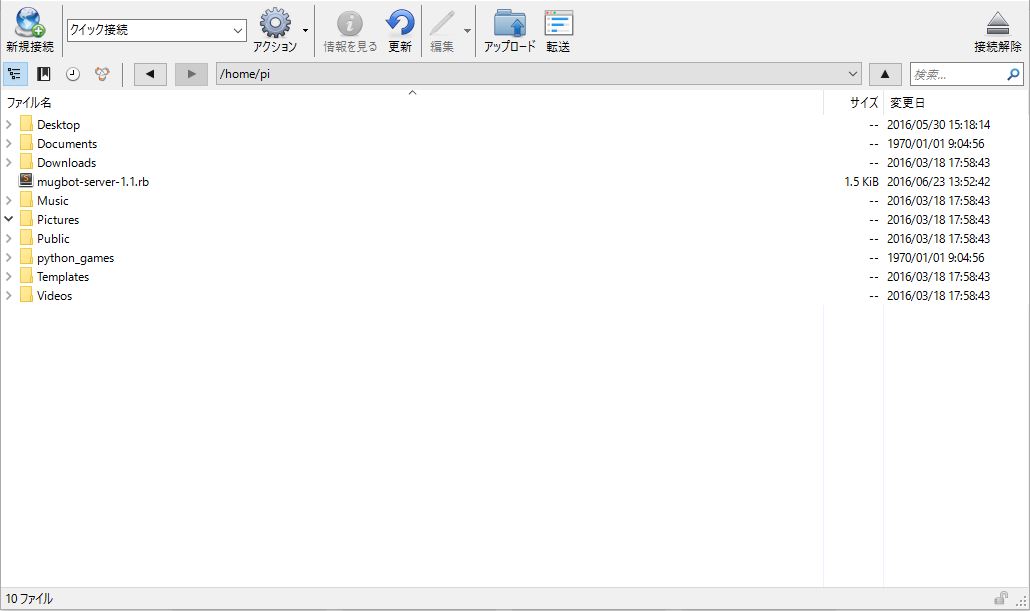Select the Documents folder icon

point(26,143)
